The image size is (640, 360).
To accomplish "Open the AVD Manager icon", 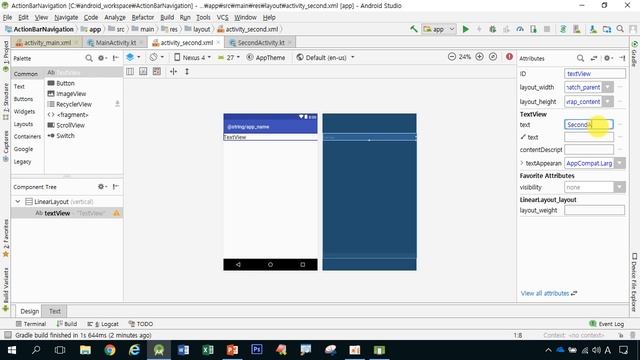I will 577,29.
